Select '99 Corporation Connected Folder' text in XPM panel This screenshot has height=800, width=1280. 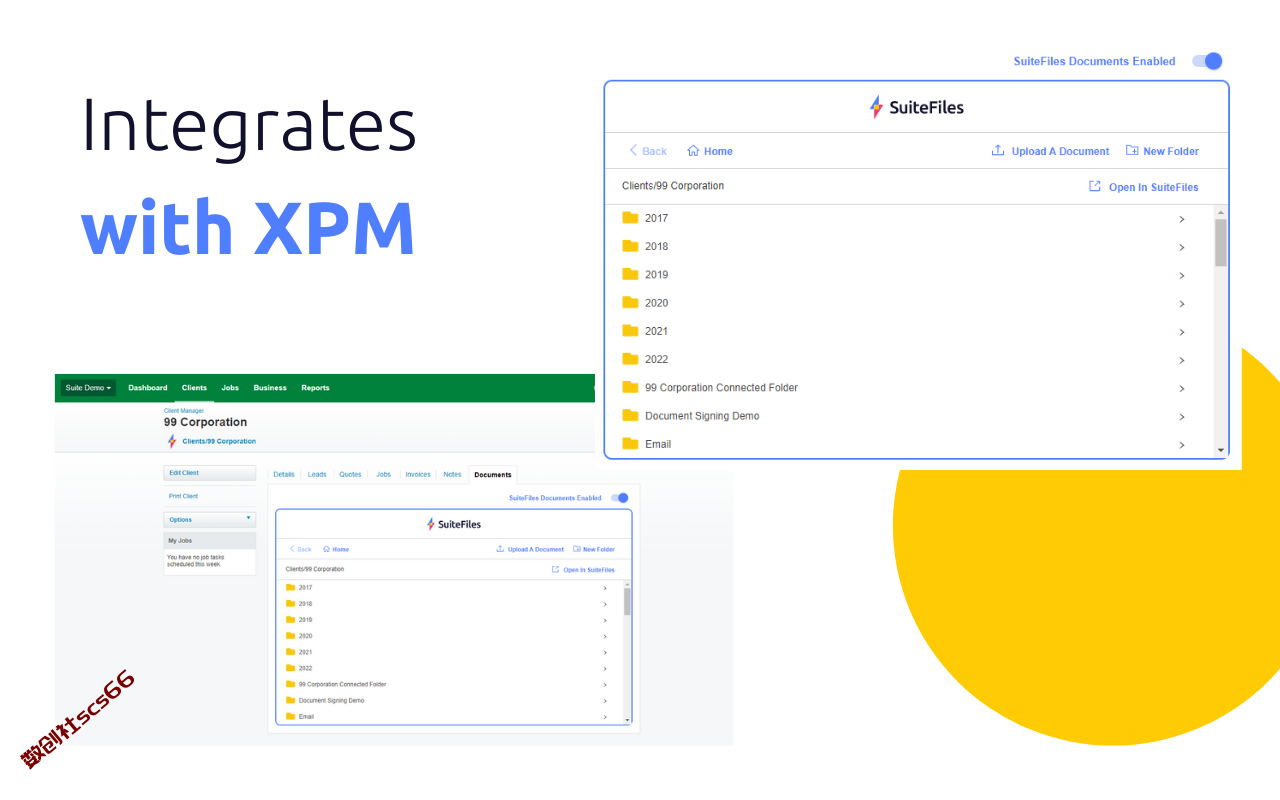pos(342,684)
